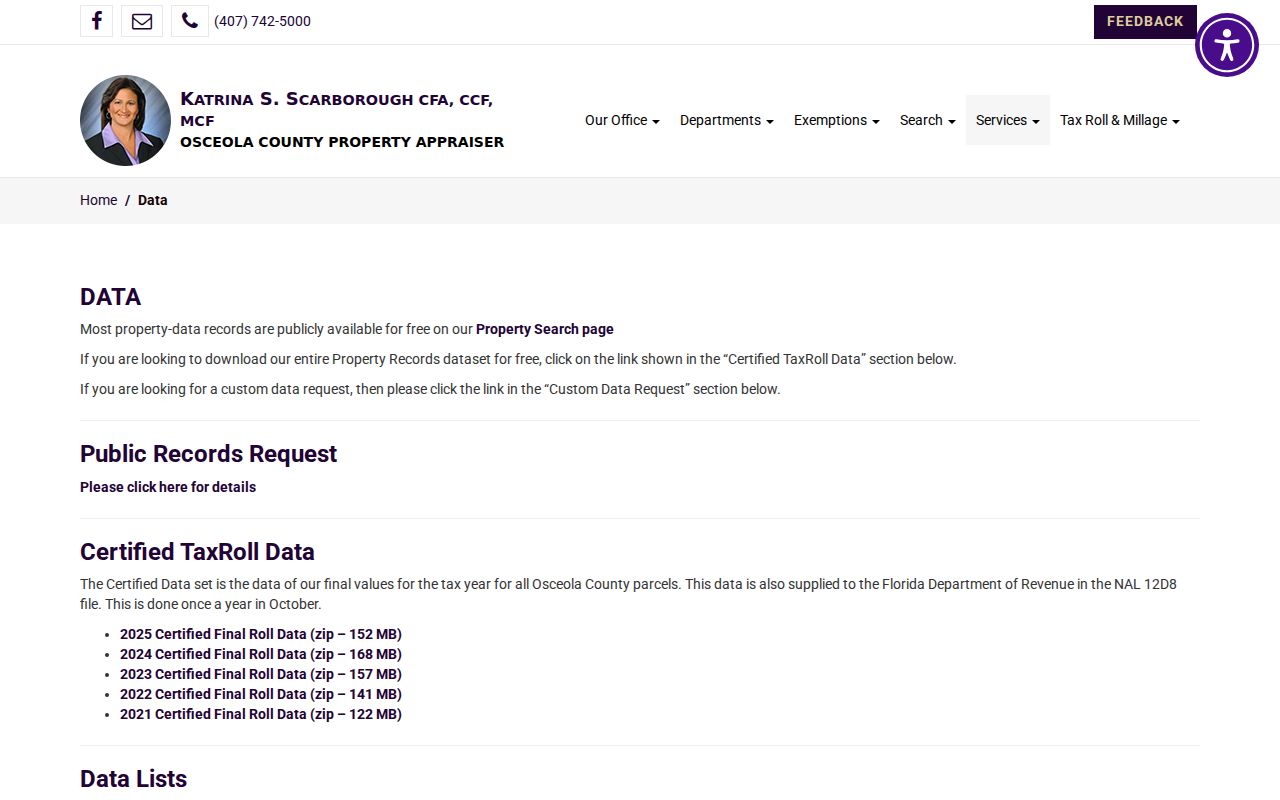Click the 'Data' breadcrumb text
This screenshot has width=1280, height=800.
153,200
